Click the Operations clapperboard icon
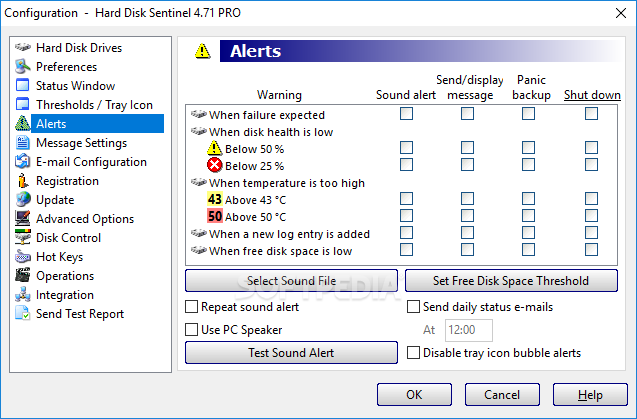 (23, 276)
